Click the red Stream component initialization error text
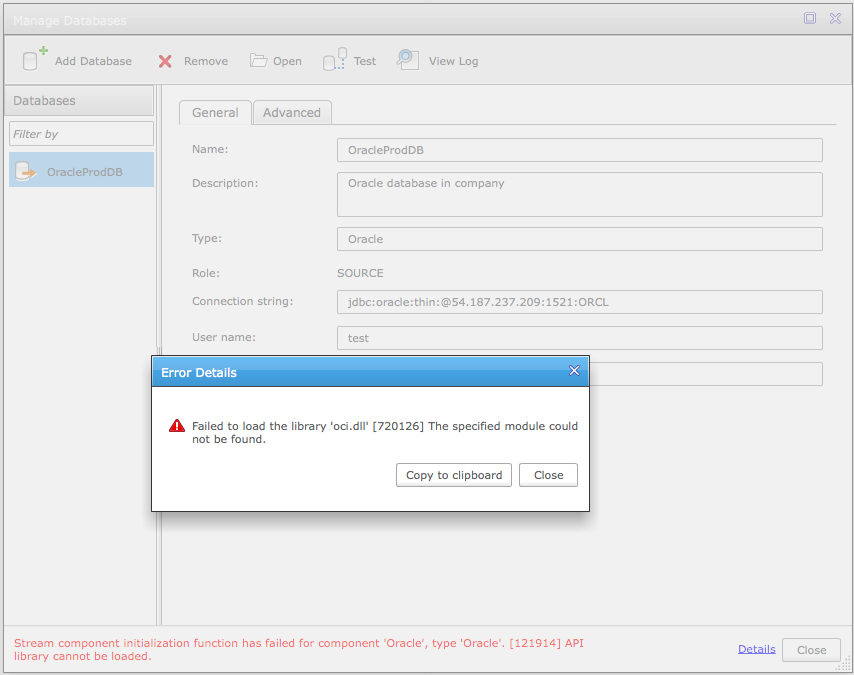Image resolution: width=854 pixels, height=675 pixels. [298, 649]
